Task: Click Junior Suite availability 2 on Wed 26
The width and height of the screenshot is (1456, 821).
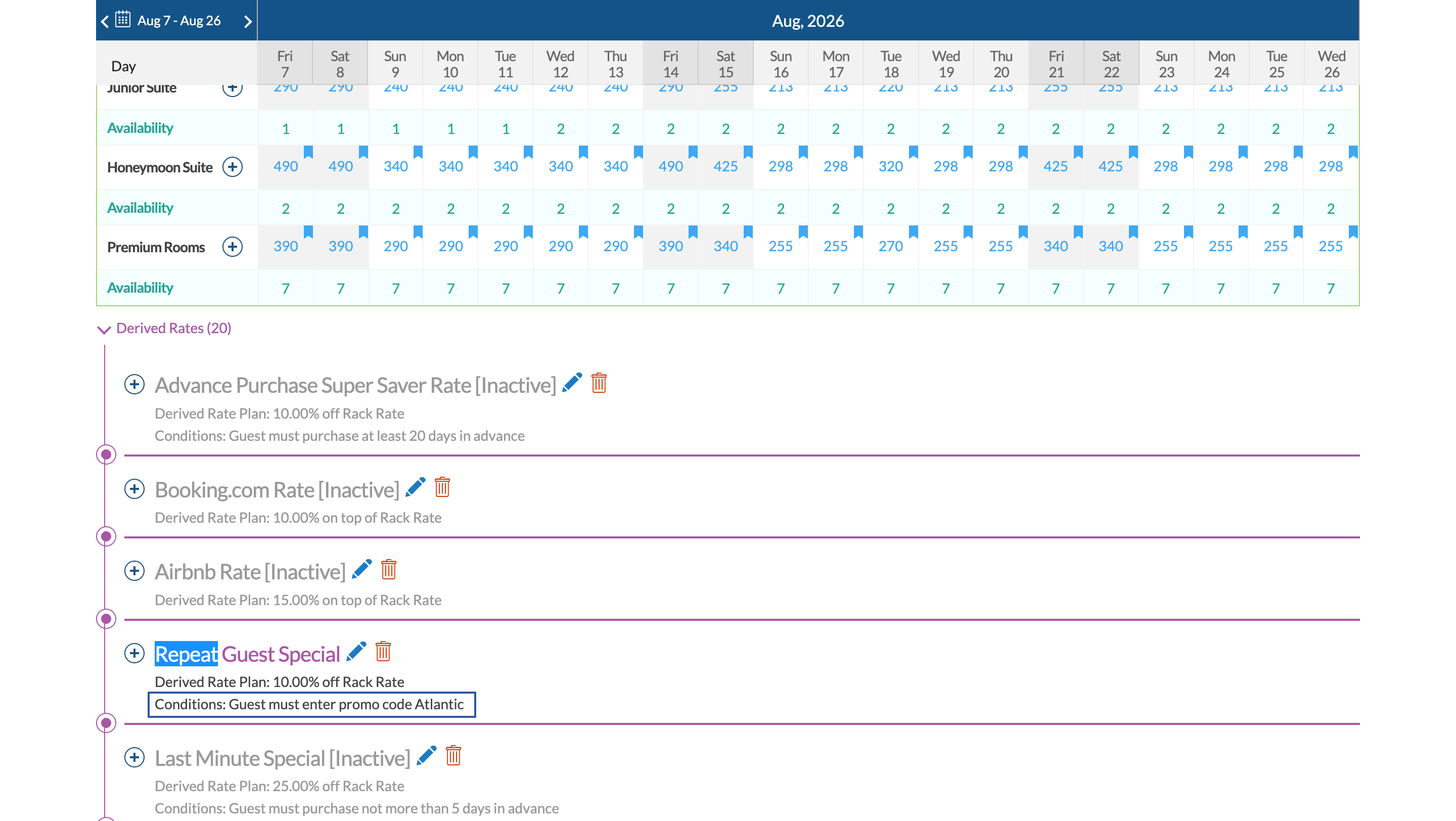Action: [1331, 129]
